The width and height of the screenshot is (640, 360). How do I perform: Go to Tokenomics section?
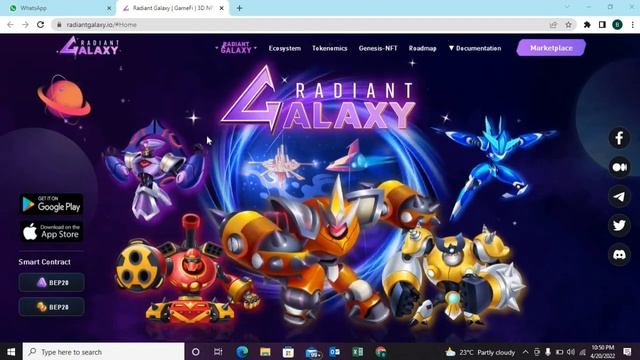(x=329, y=48)
